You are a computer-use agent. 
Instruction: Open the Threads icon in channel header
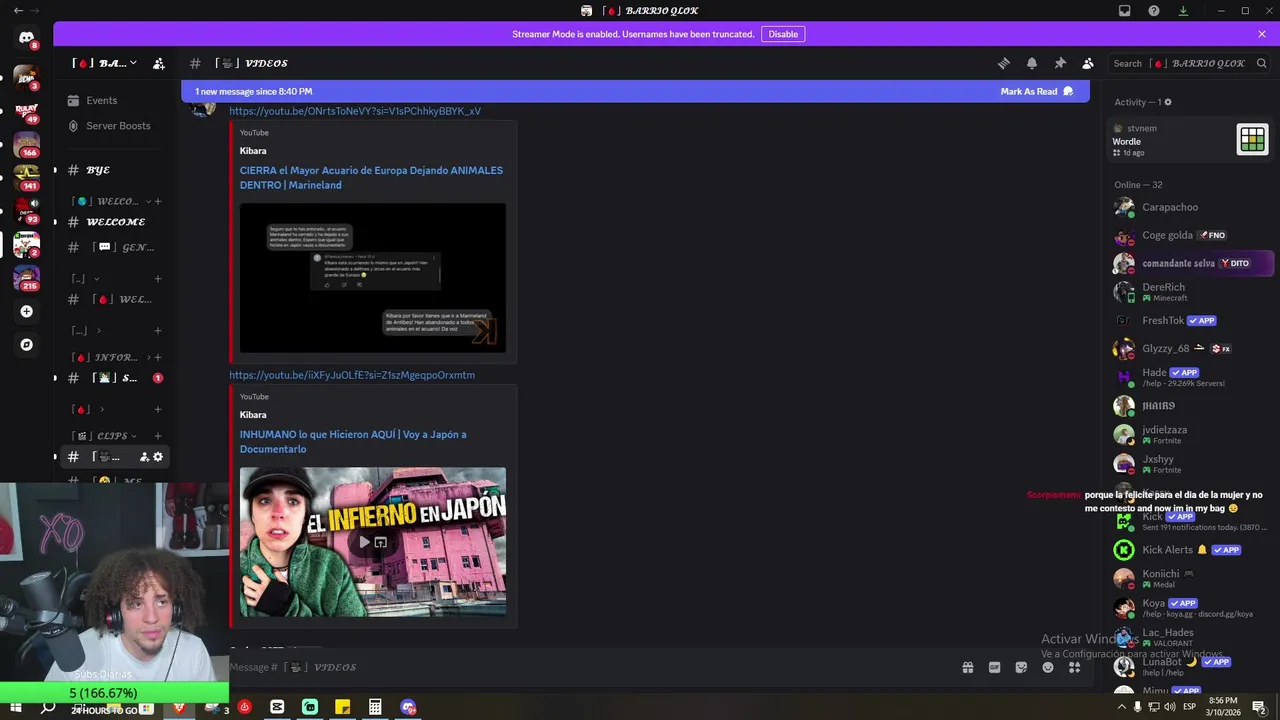[1004, 63]
